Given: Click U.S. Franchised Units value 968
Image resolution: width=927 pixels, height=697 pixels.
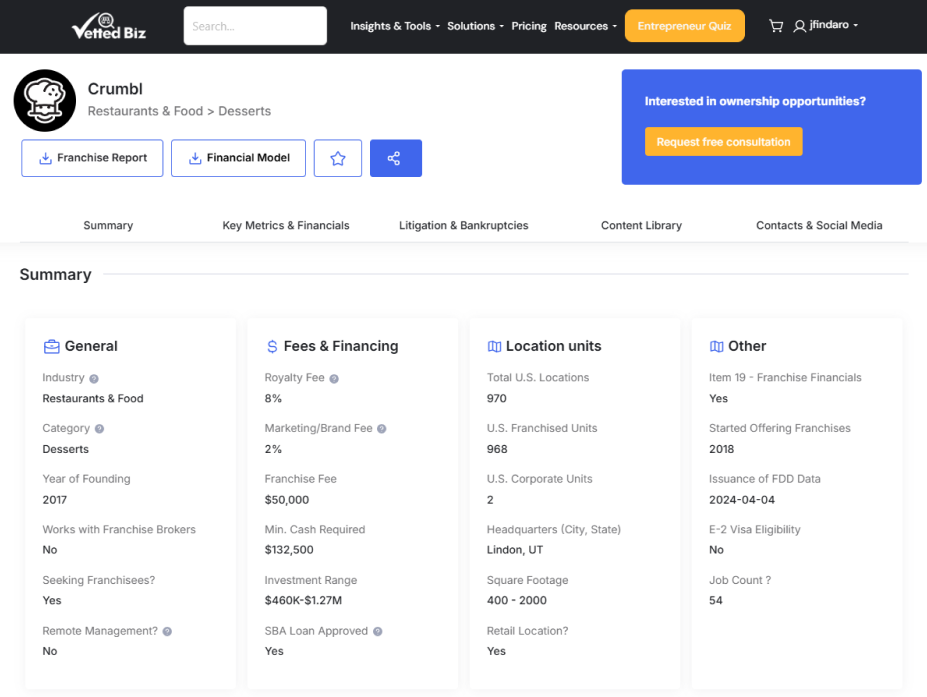Looking at the screenshot, I should click(497, 449).
